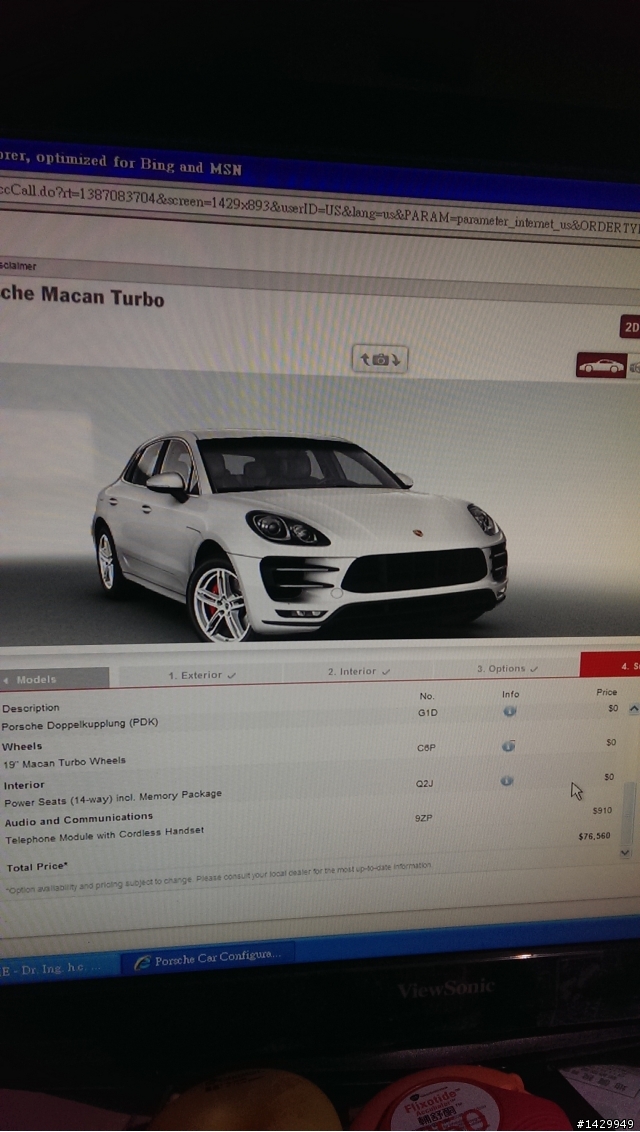Select the Porsche Car Configurator taskbar button
The height and width of the screenshot is (1132, 640).
click(x=209, y=958)
